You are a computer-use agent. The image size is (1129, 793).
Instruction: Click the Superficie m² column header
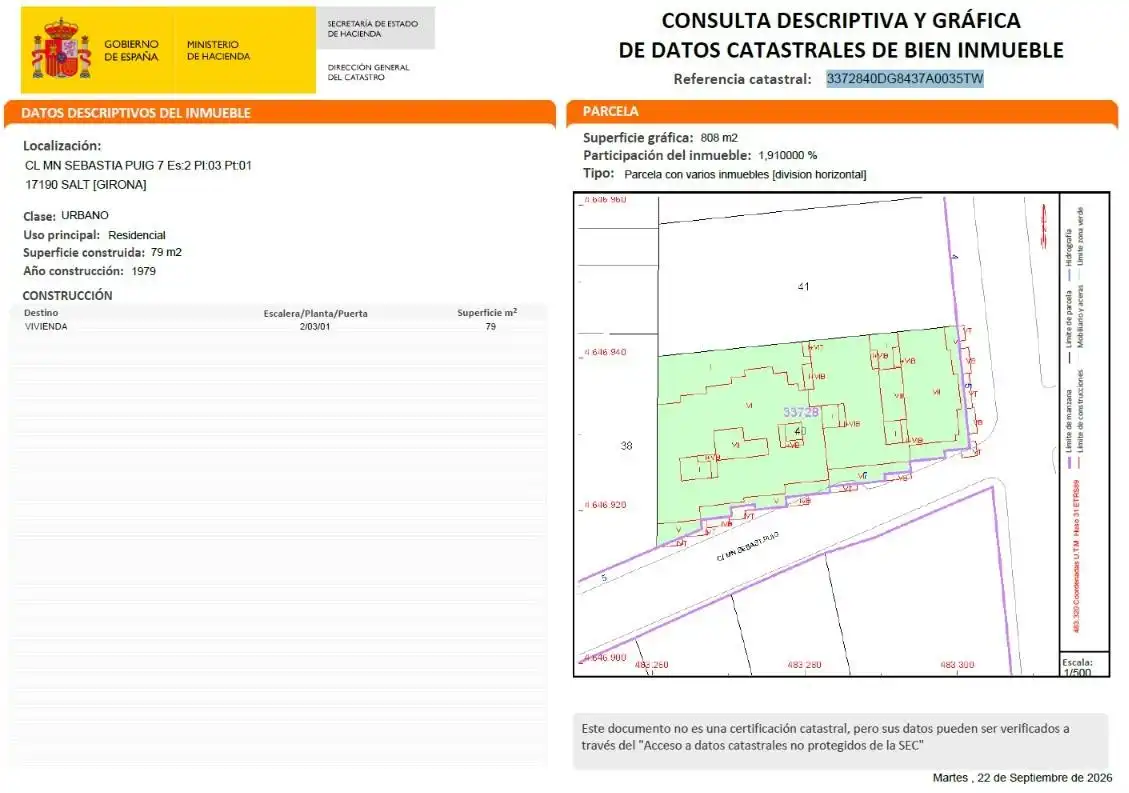coord(487,313)
